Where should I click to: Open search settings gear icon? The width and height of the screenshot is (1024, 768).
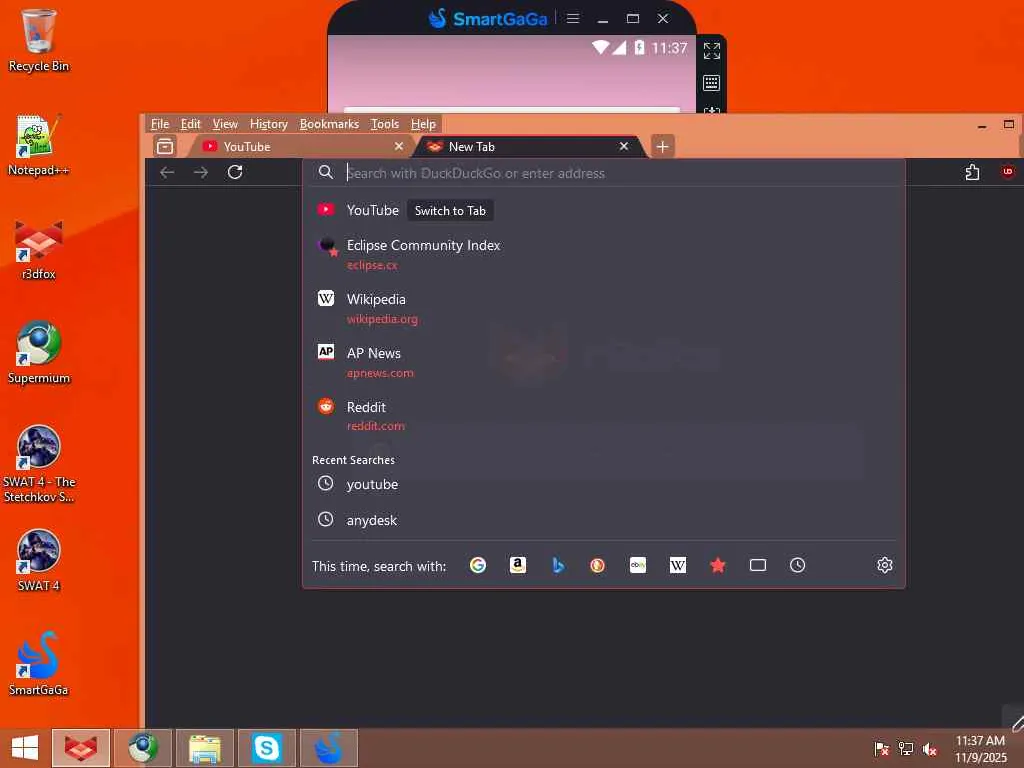884,565
